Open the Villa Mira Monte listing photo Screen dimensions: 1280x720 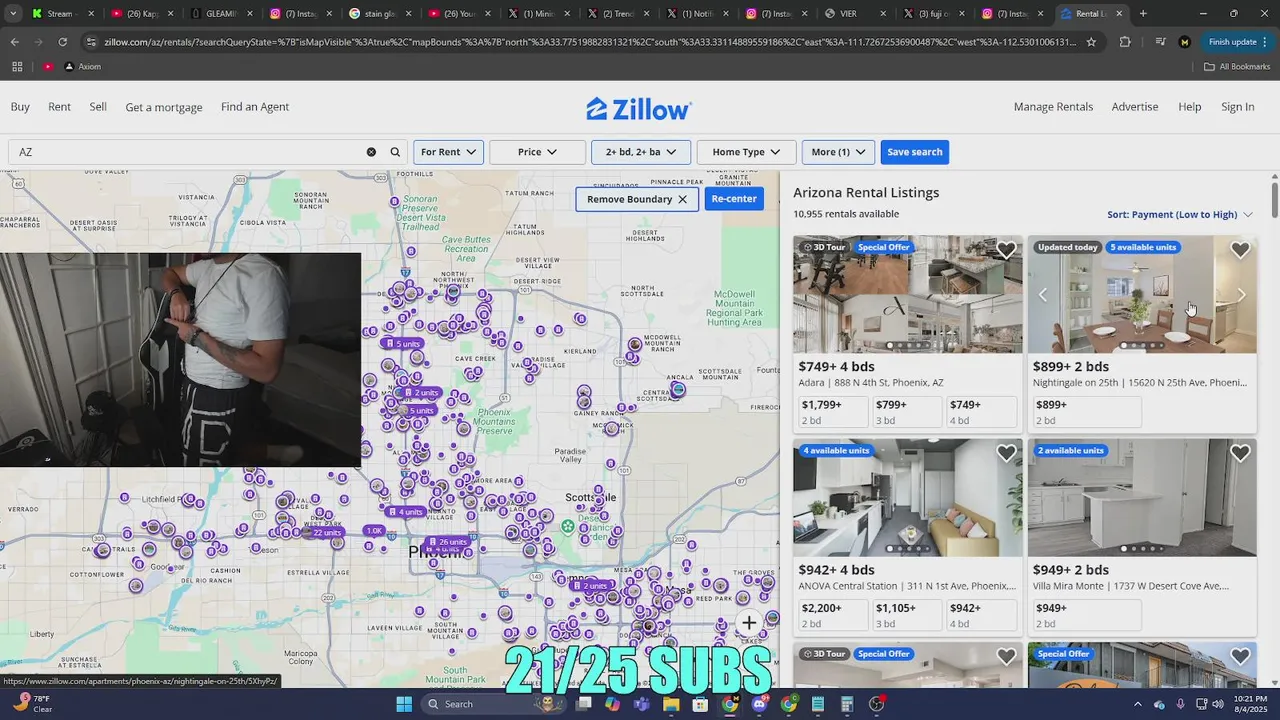[1142, 500]
